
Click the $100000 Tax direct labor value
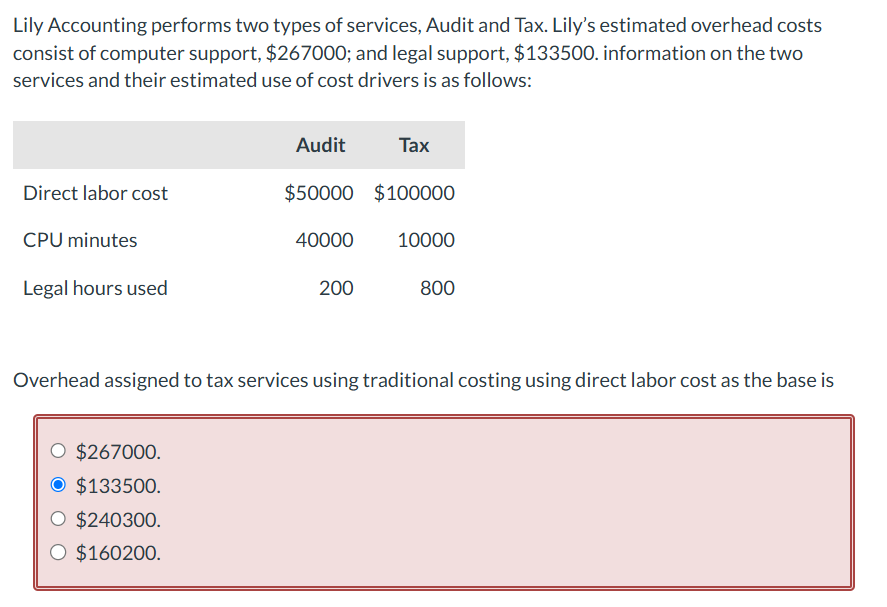click(413, 192)
